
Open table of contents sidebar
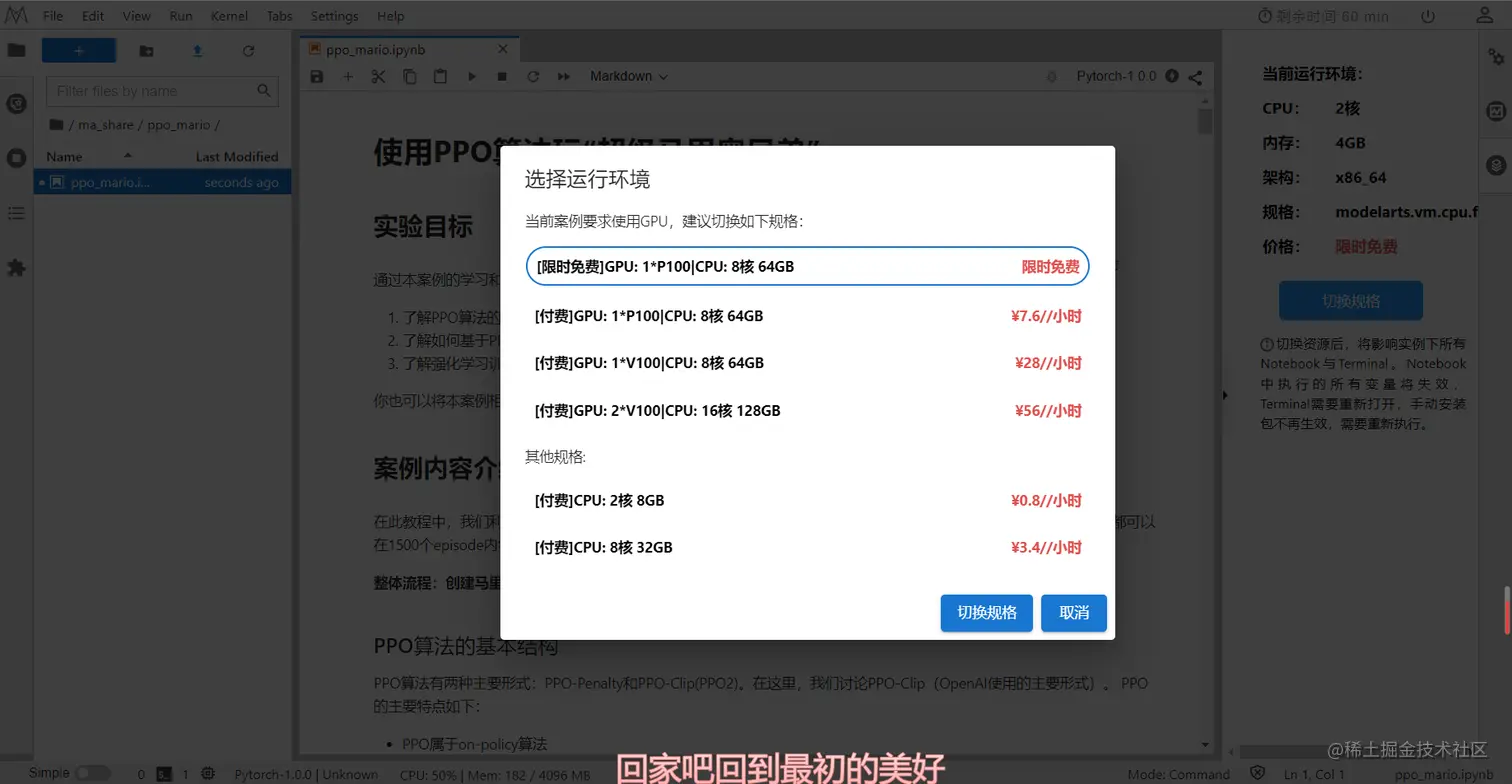[16, 213]
